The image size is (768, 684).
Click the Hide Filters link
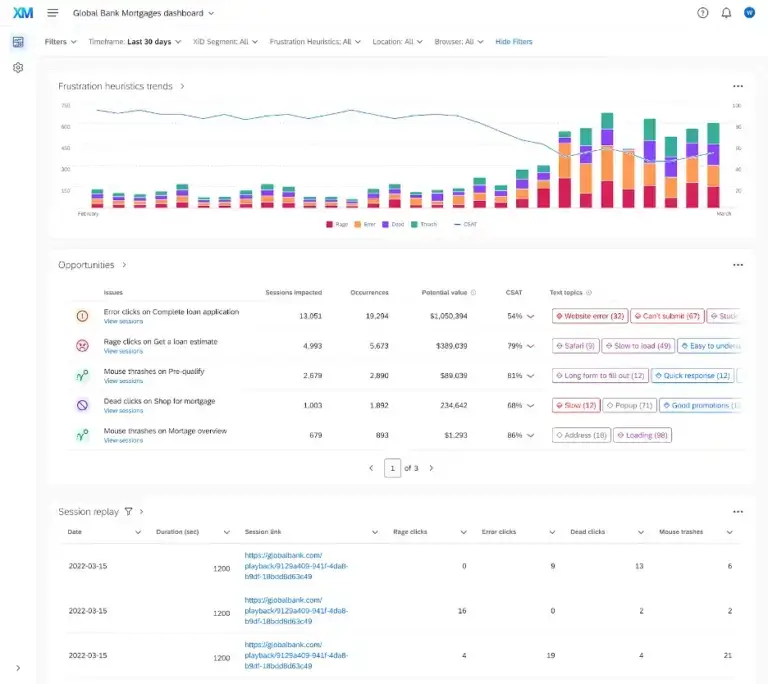pos(514,42)
